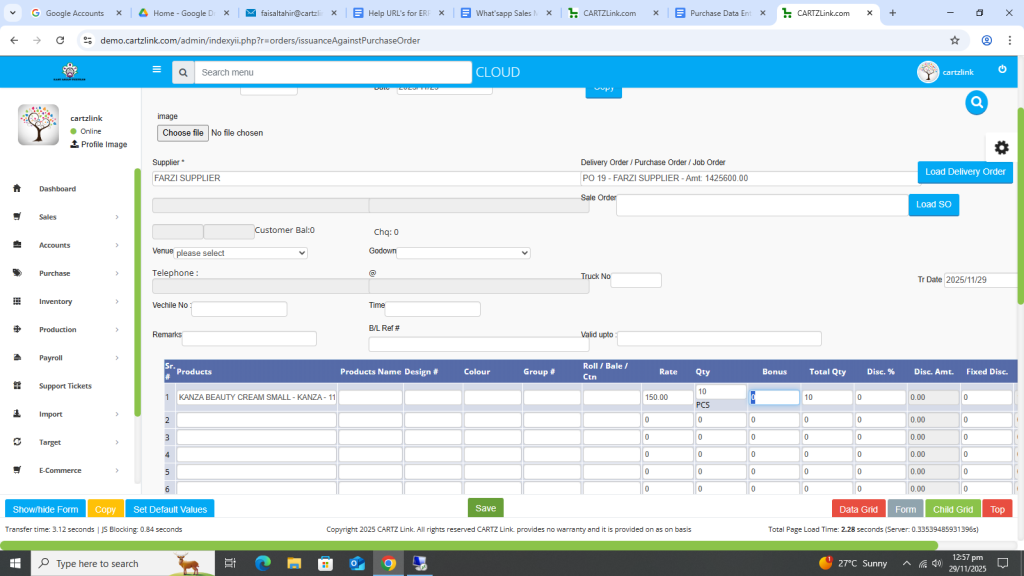The height and width of the screenshot is (576, 1024).
Task: Click the hamburger menu toggle icon
Action: coord(156,70)
